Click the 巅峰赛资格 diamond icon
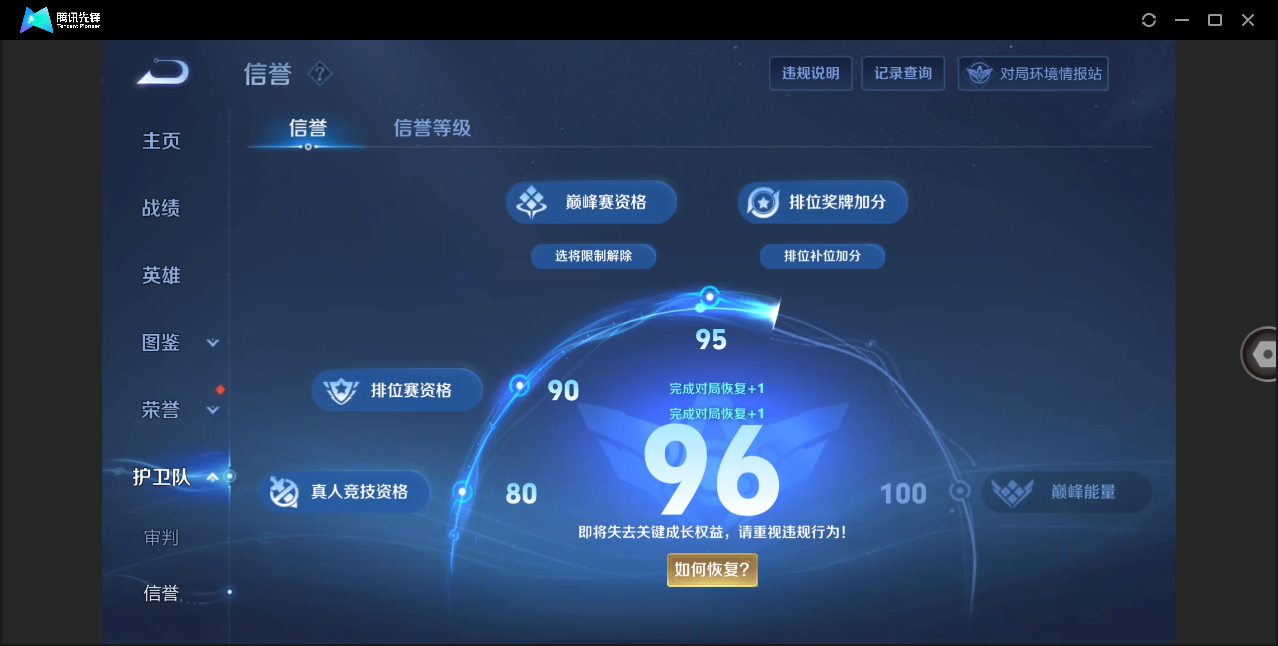The width and height of the screenshot is (1278, 646). pos(531,202)
